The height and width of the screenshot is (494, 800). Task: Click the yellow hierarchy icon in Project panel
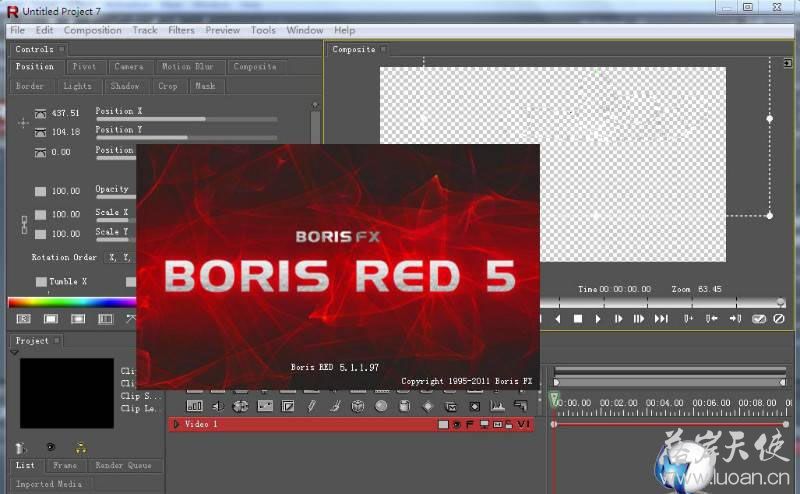pos(81,448)
